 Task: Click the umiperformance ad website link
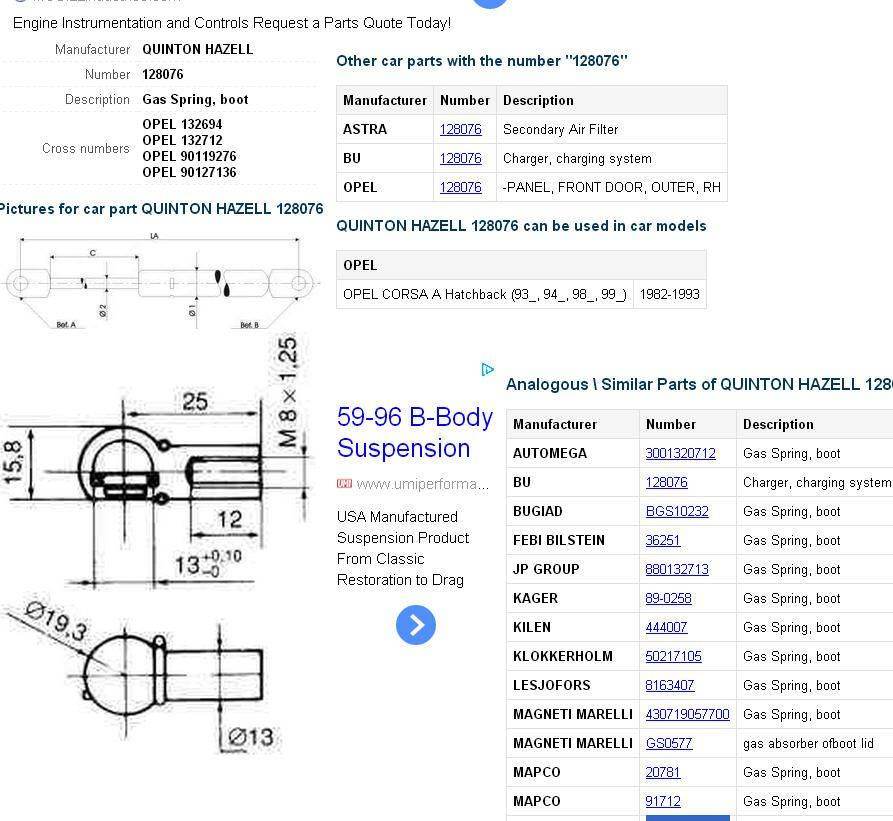[421, 484]
